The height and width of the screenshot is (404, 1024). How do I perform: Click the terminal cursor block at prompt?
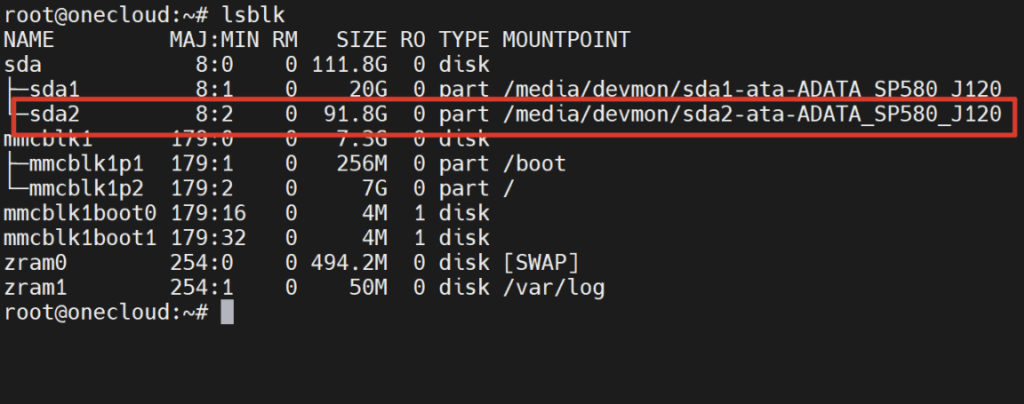pos(227,312)
